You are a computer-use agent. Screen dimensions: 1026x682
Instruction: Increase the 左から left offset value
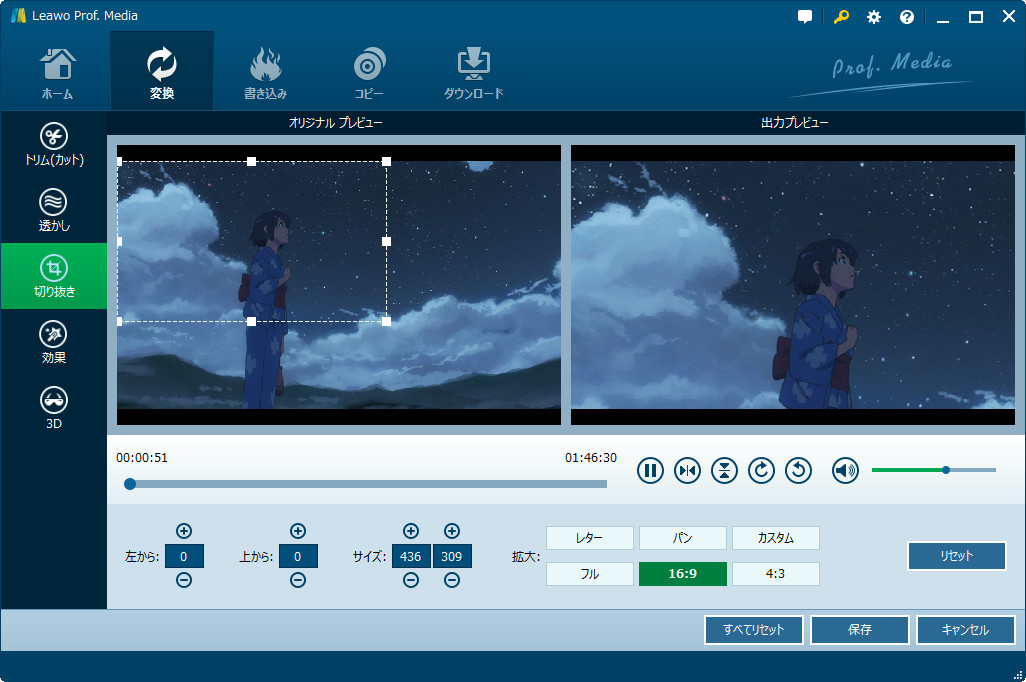(184, 531)
